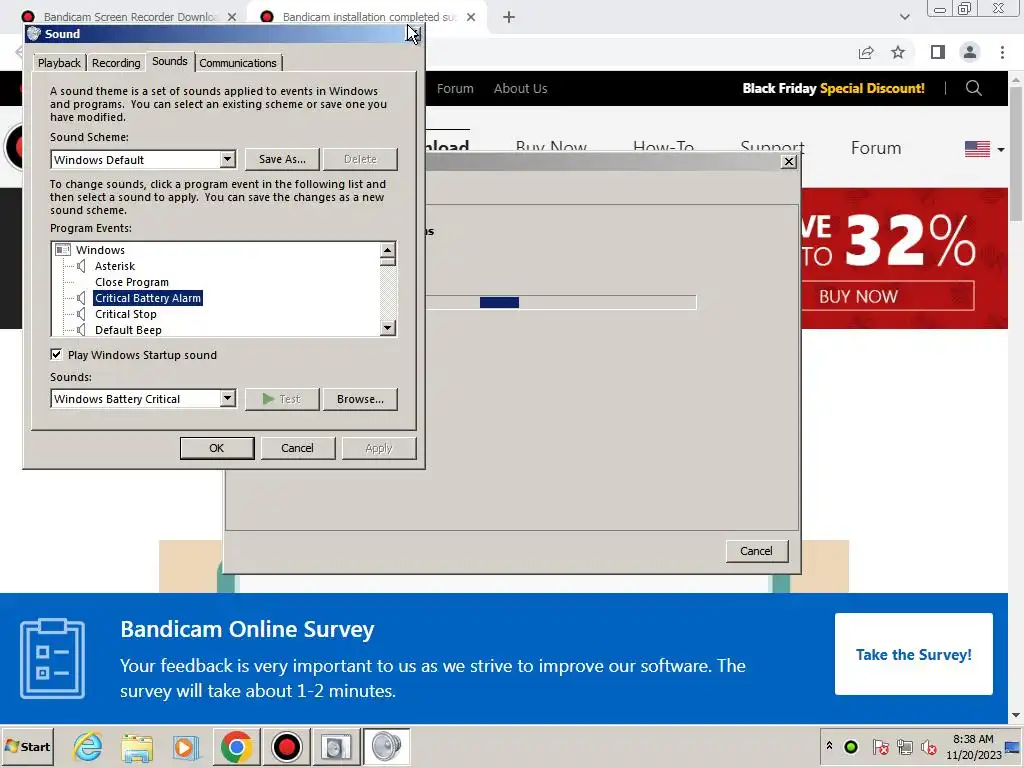Close the installer progress dialog
Screen dimensions: 1024x768
click(789, 161)
